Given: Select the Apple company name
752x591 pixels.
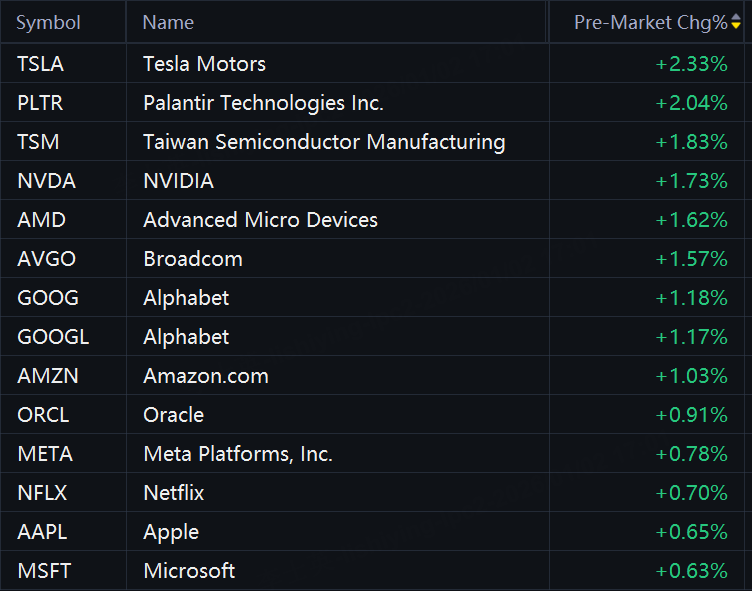Looking at the screenshot, I should [171, 532].
